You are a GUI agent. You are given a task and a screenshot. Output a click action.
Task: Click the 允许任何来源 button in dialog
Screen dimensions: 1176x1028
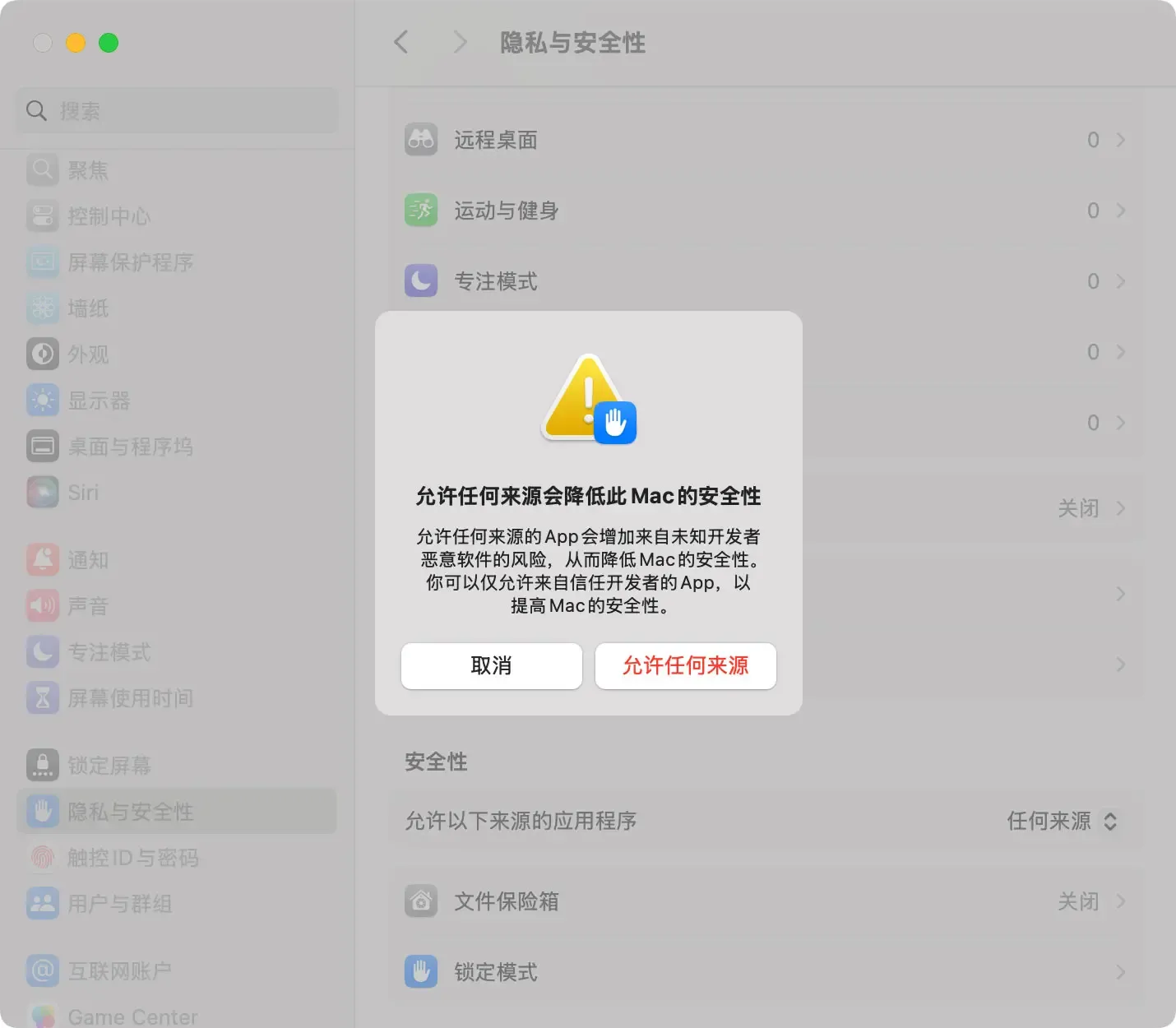point(686,666)
